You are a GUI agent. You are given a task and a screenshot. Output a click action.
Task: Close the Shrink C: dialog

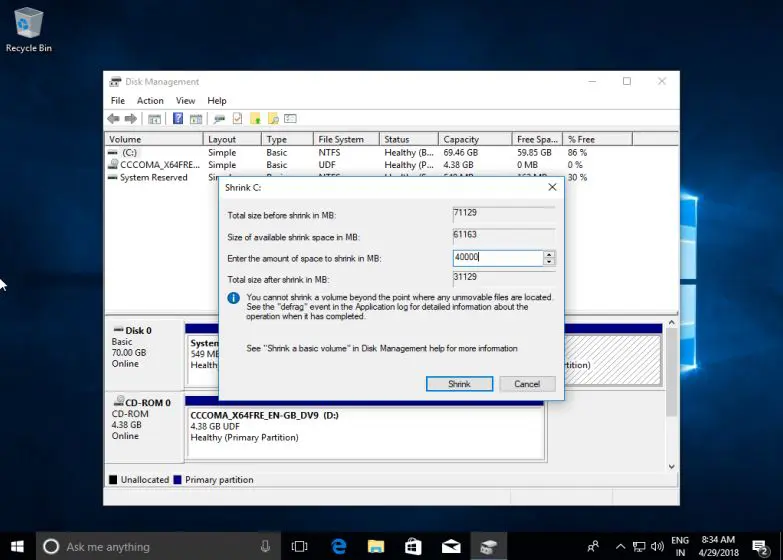(x=552, y=187)
